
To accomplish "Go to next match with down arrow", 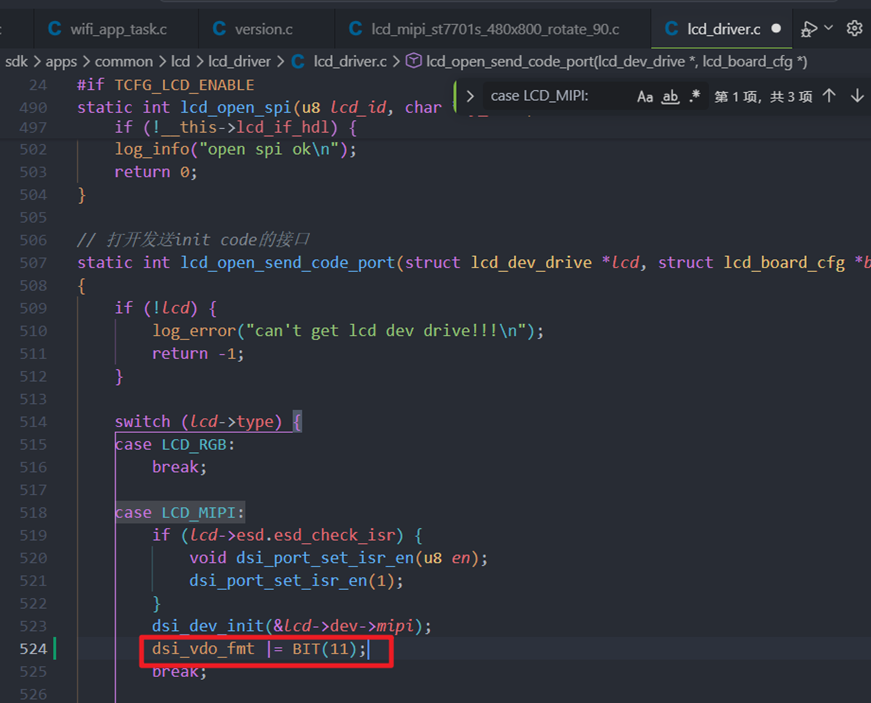I will [857, 96].
